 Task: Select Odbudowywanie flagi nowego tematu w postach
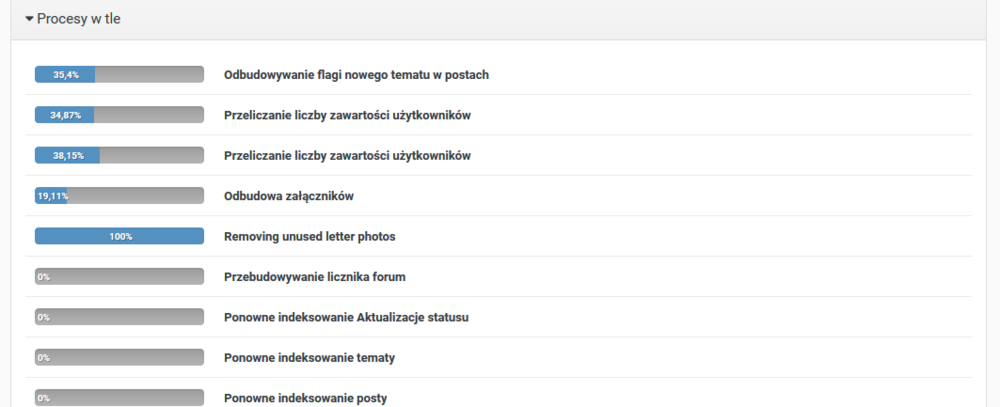[356, 75]
